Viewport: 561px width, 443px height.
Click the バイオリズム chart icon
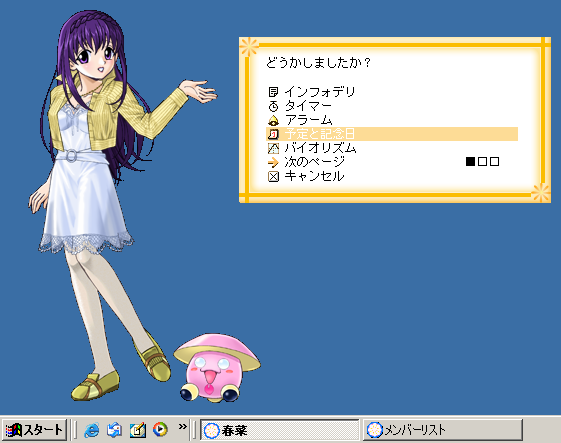273,148
